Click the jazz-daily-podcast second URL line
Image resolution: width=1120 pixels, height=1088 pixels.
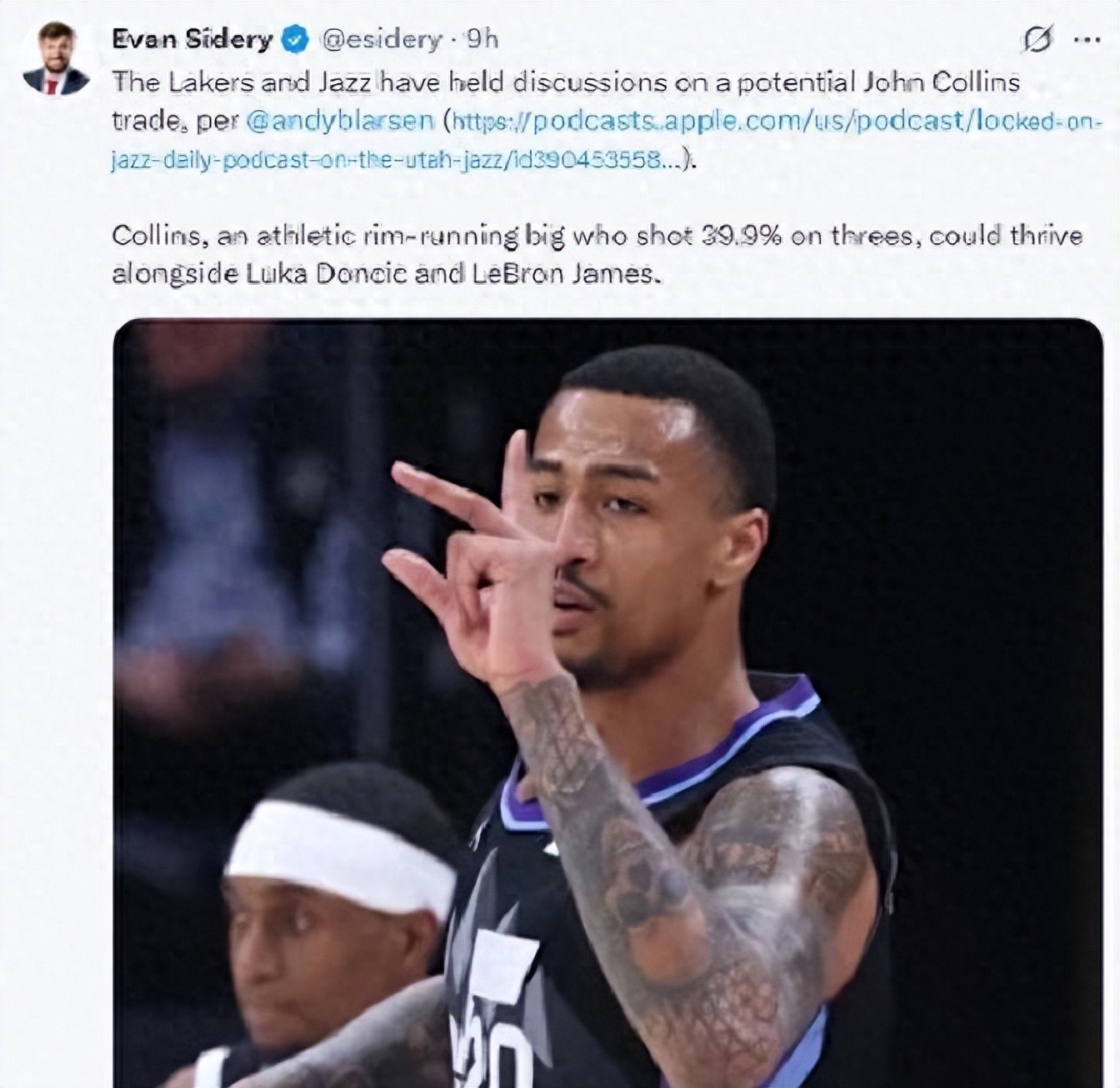pyautogui.click(x=397, y=159)
